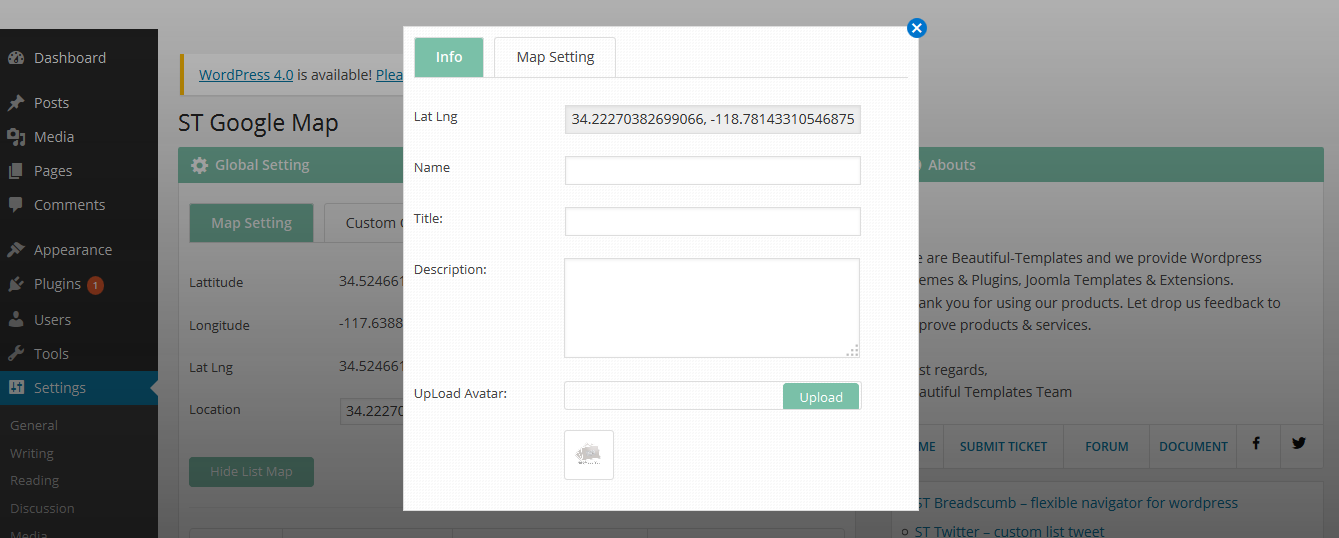This screenshot has height=538, width=1339.
Task: Click the Users person icon
Action: [16, 320]
